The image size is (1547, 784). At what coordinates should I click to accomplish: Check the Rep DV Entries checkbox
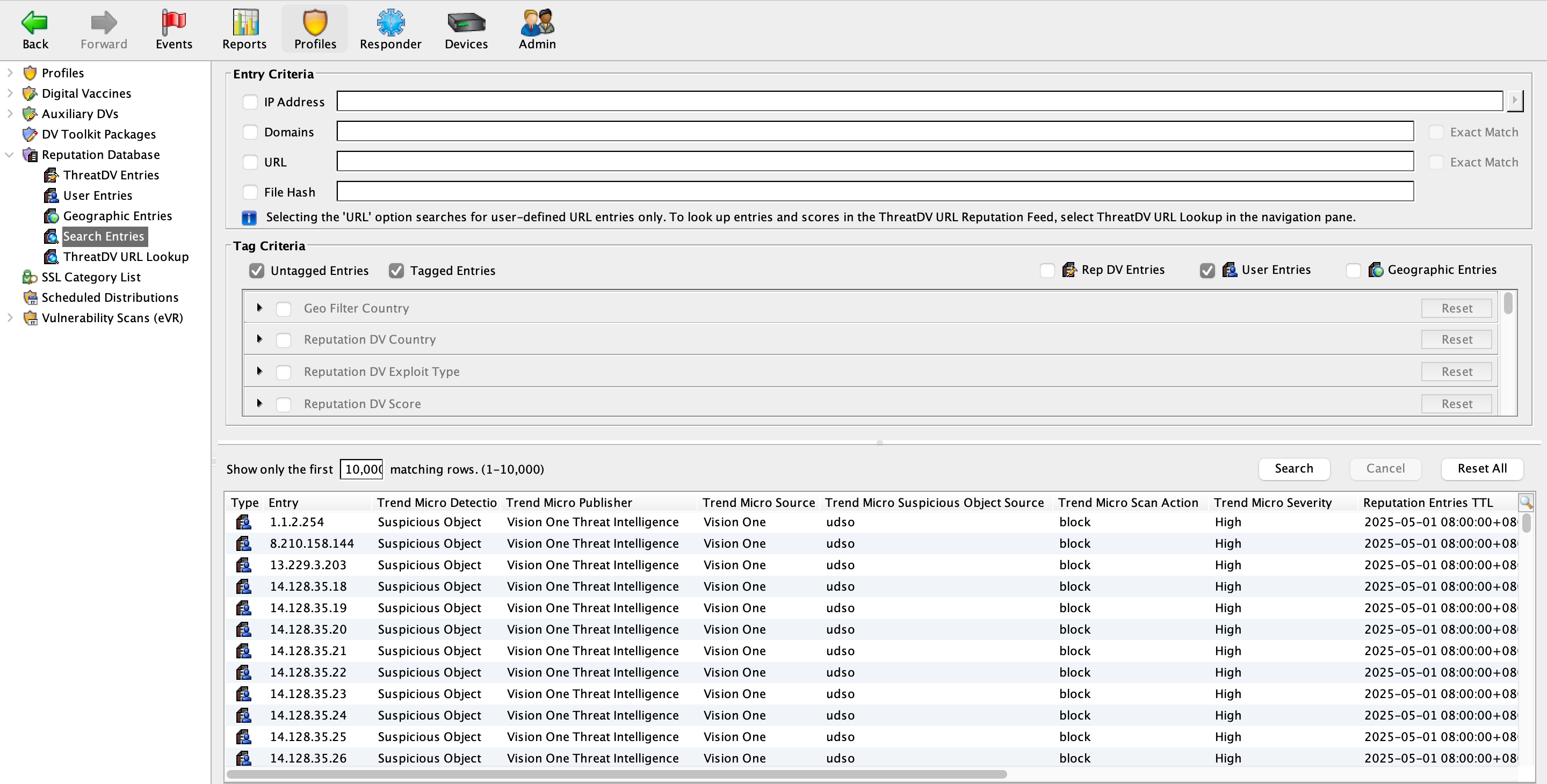[1047, 270]
